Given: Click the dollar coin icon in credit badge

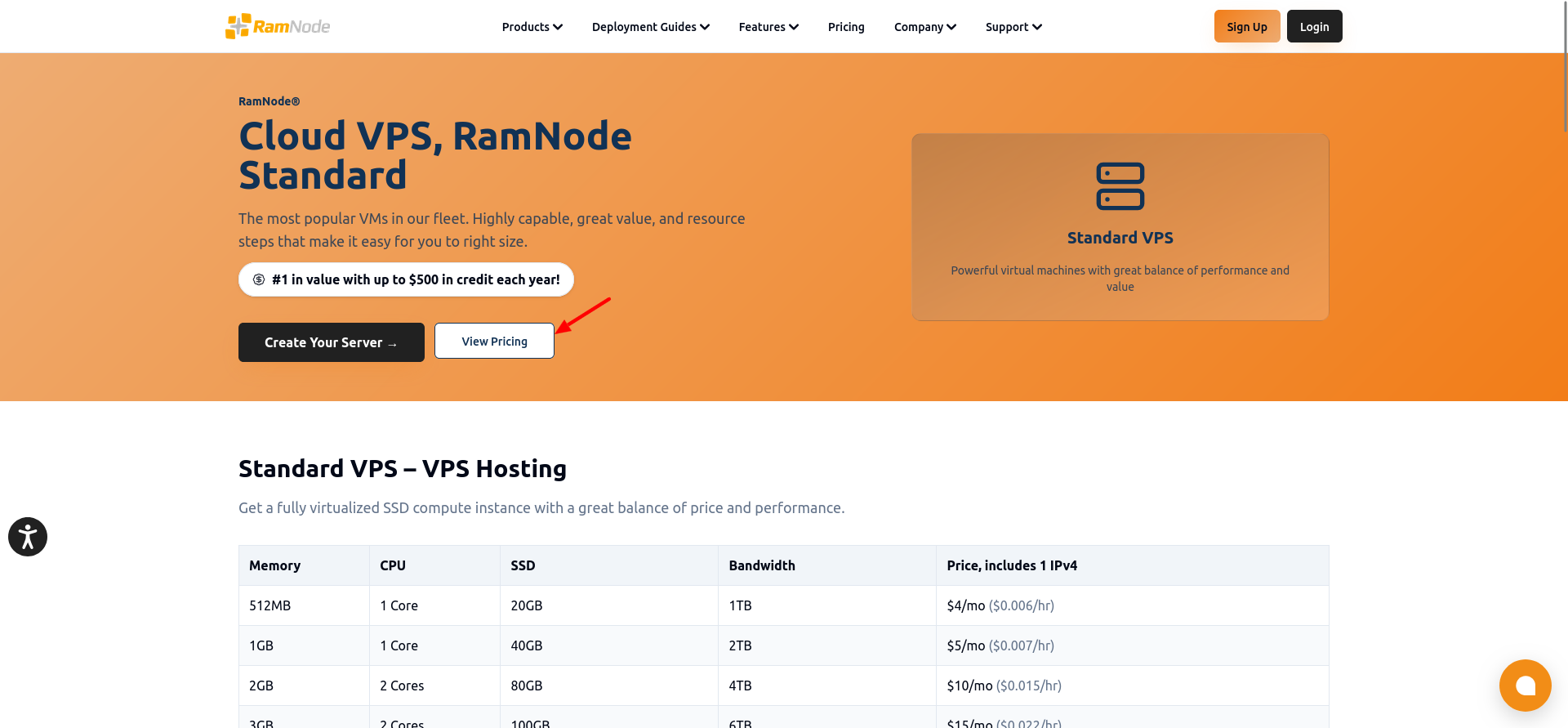Looking at the screenshot, I should pyautogui.click(x=259, y=279).
